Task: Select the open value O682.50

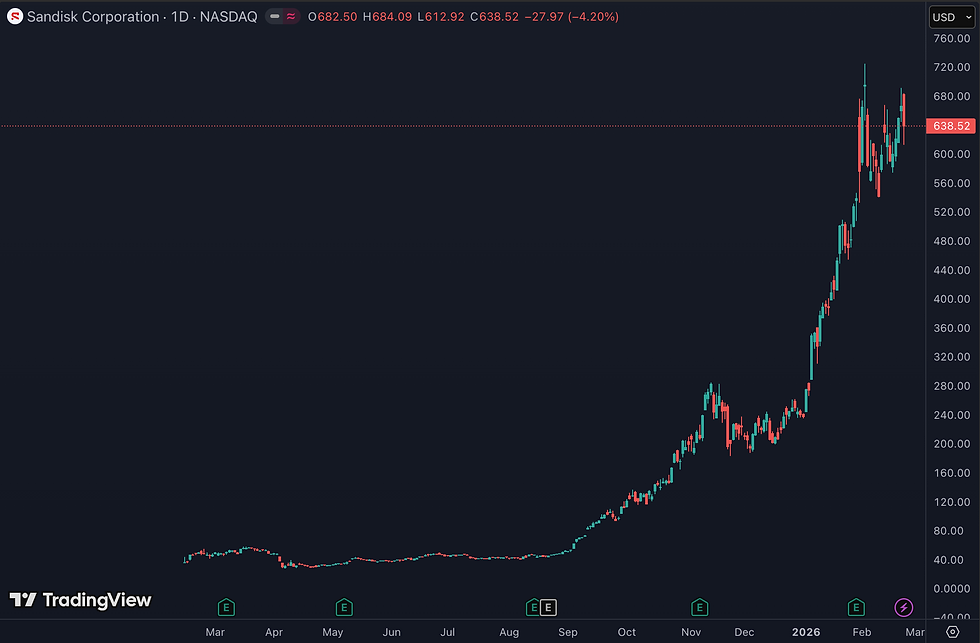Action: [x=332, y=17]
